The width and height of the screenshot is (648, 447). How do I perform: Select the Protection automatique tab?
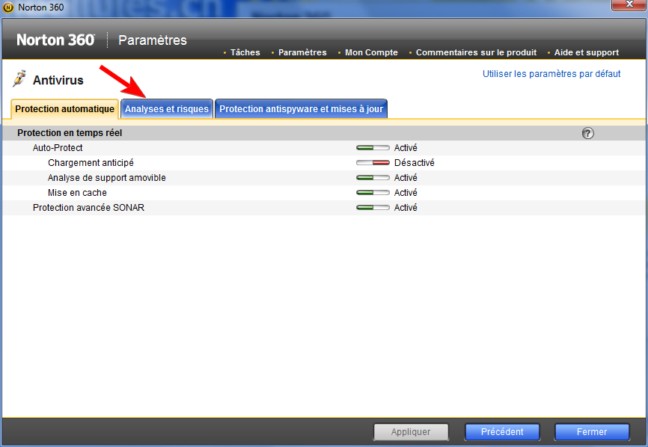click(x=64, y=109)
